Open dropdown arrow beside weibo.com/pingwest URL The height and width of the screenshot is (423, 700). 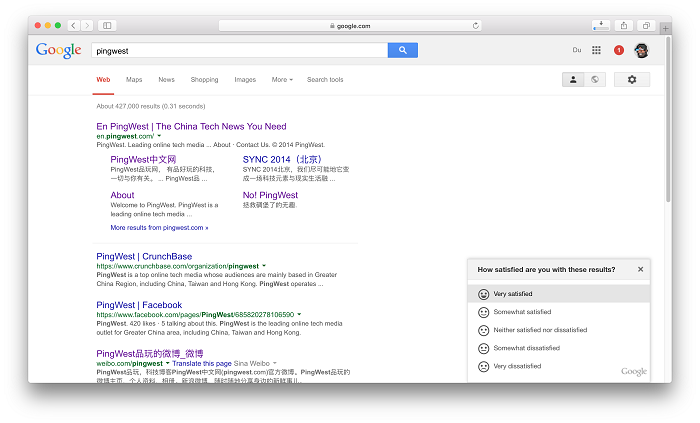167,363
